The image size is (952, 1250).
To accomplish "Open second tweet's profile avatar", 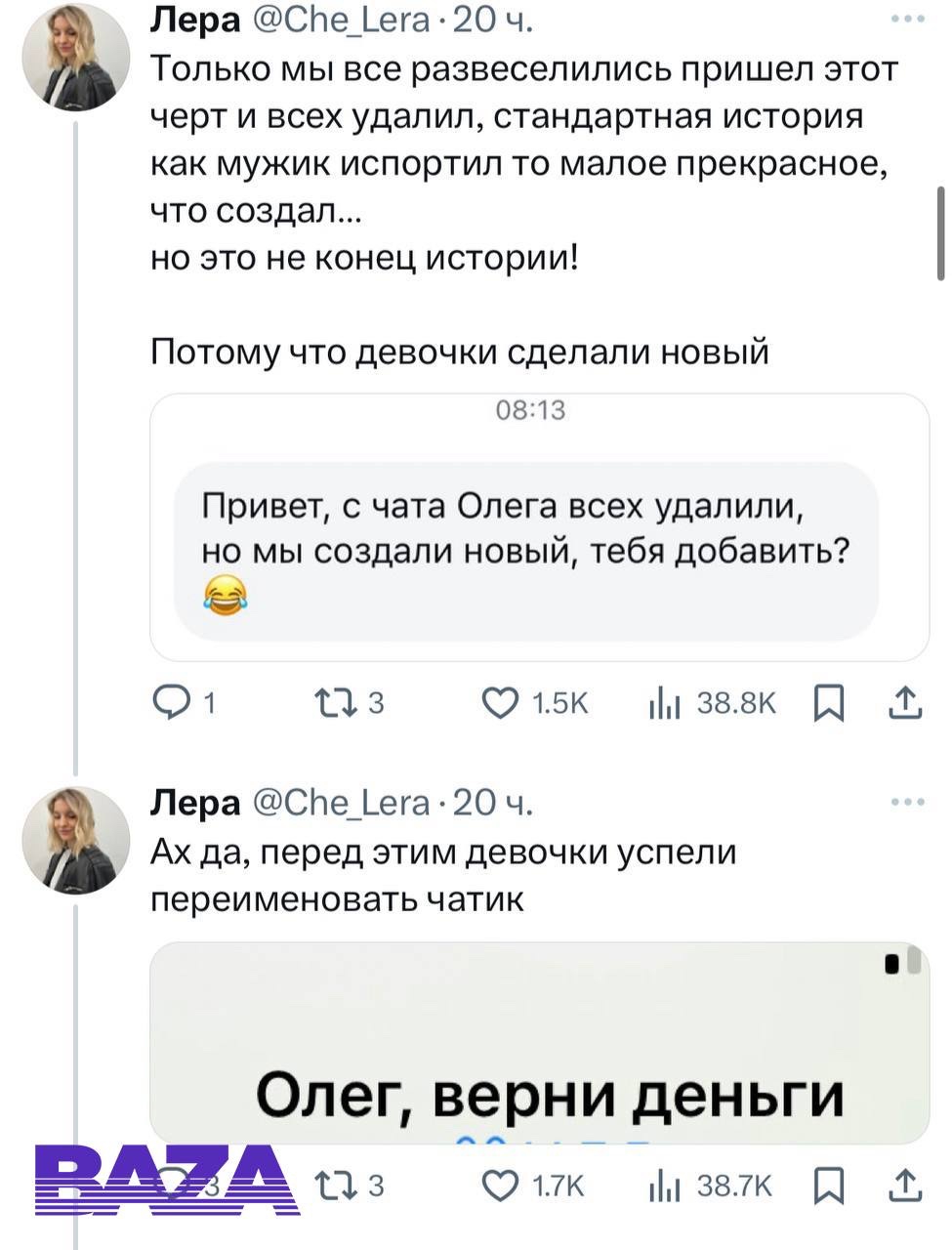I will (x=76, y=840).
